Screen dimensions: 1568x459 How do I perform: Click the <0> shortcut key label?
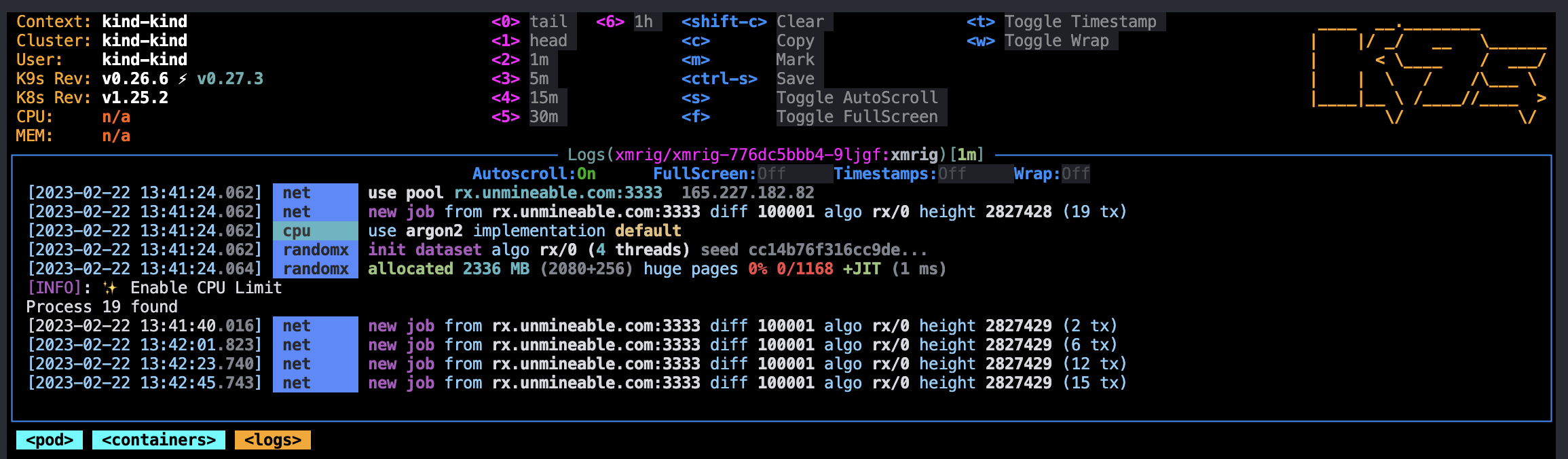(506, 22)
